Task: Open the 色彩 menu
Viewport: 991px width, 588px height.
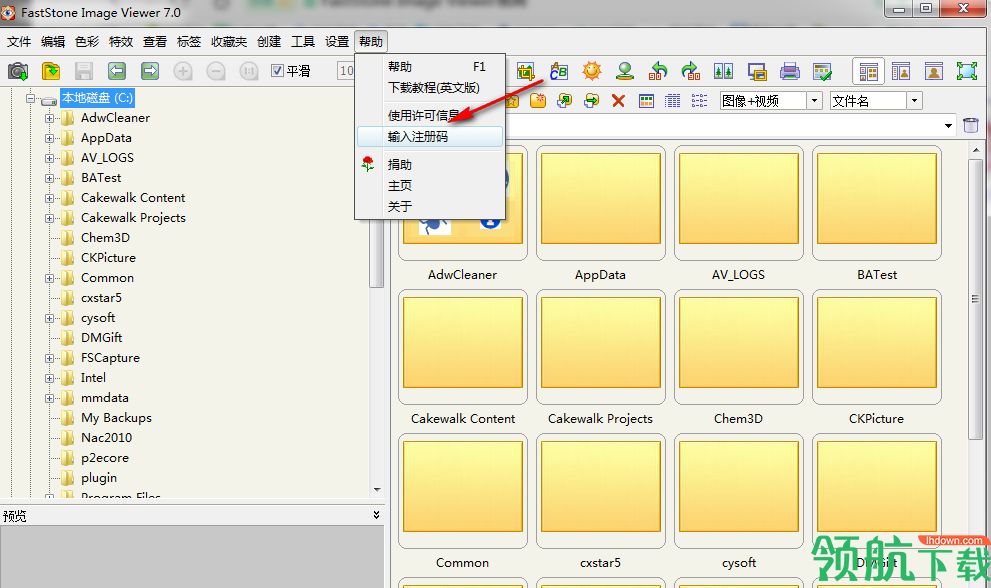Action: pos(87,42)
